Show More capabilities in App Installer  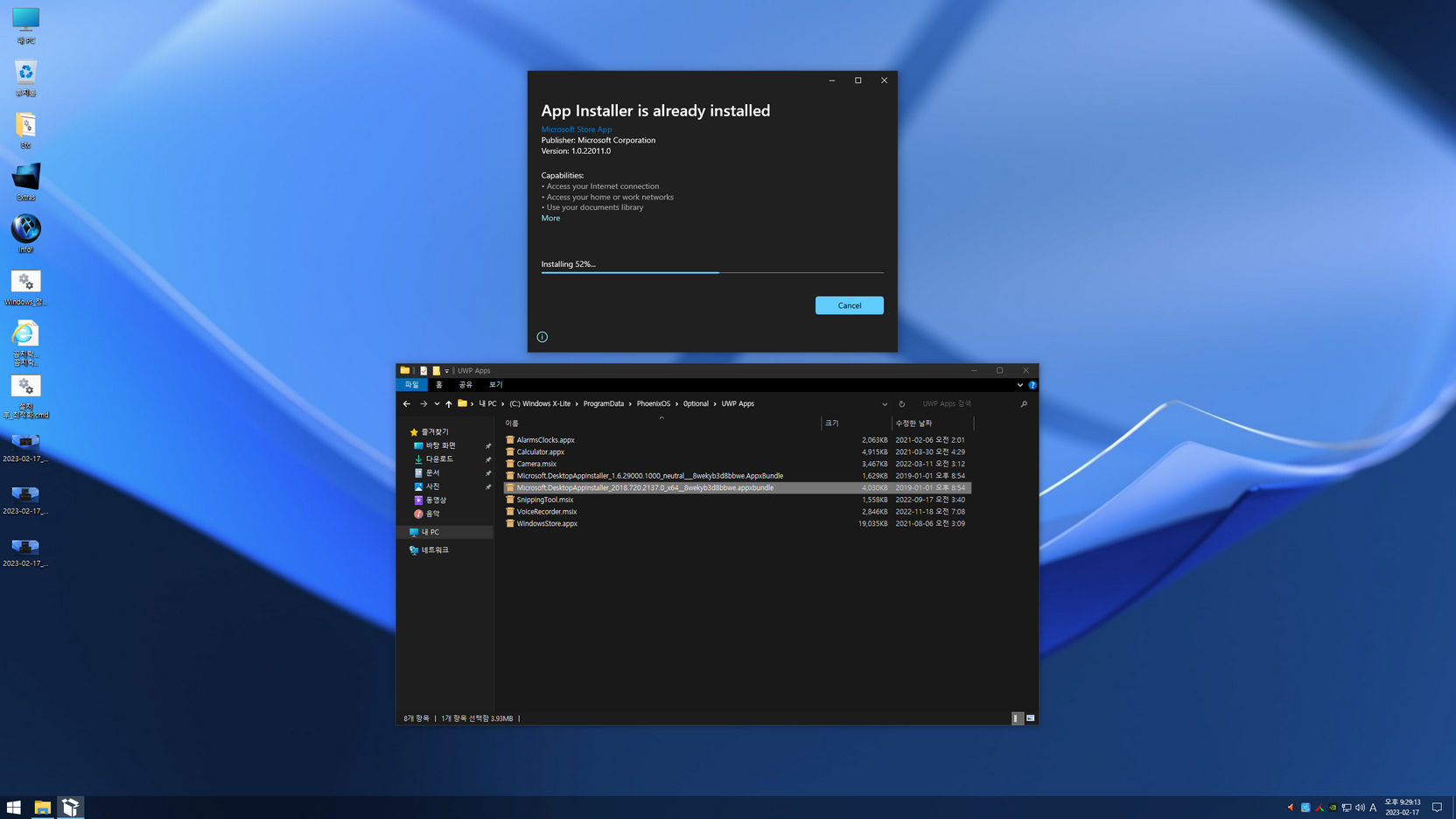(550, 218)
